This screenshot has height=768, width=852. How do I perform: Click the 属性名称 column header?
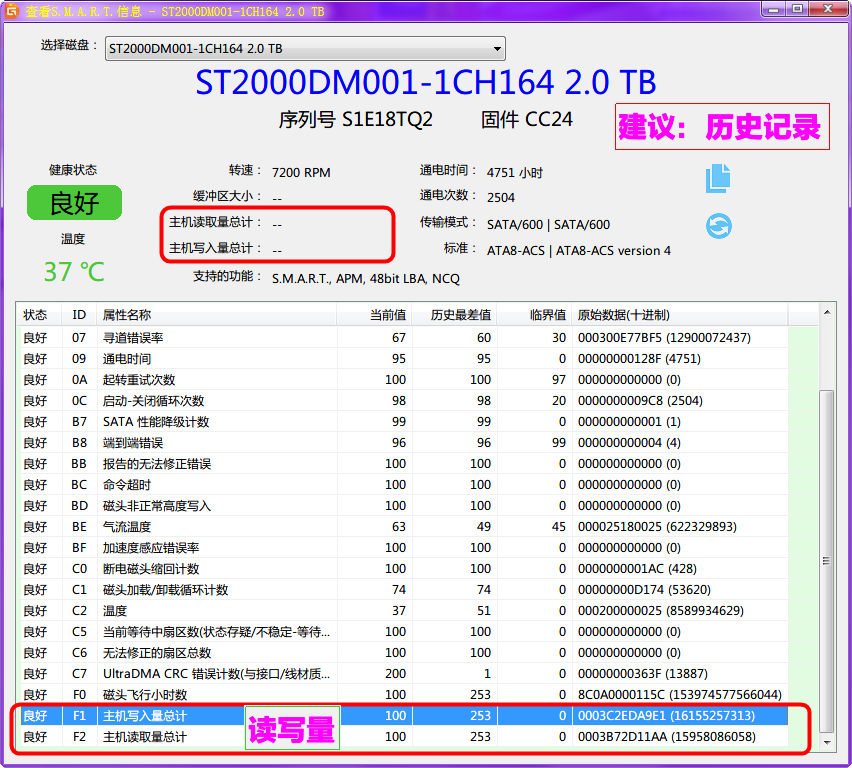point(217,315)
